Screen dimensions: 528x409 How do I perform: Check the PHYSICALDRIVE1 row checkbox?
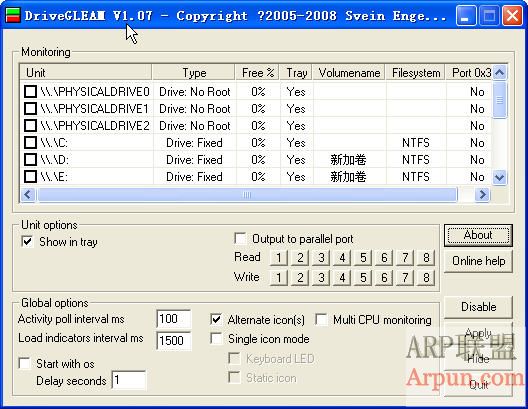coord(31,108)
